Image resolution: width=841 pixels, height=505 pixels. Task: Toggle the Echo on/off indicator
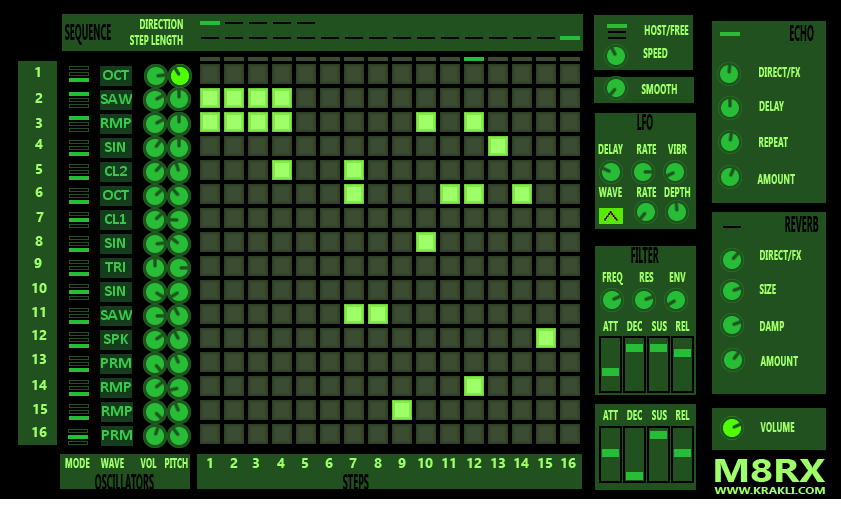point(730,34)
